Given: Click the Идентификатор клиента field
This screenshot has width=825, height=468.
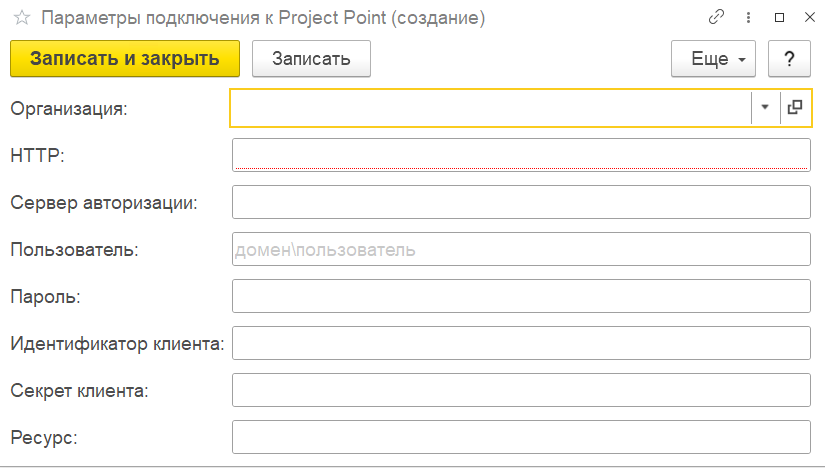Looking at the screenshot, I should point(520,343).
